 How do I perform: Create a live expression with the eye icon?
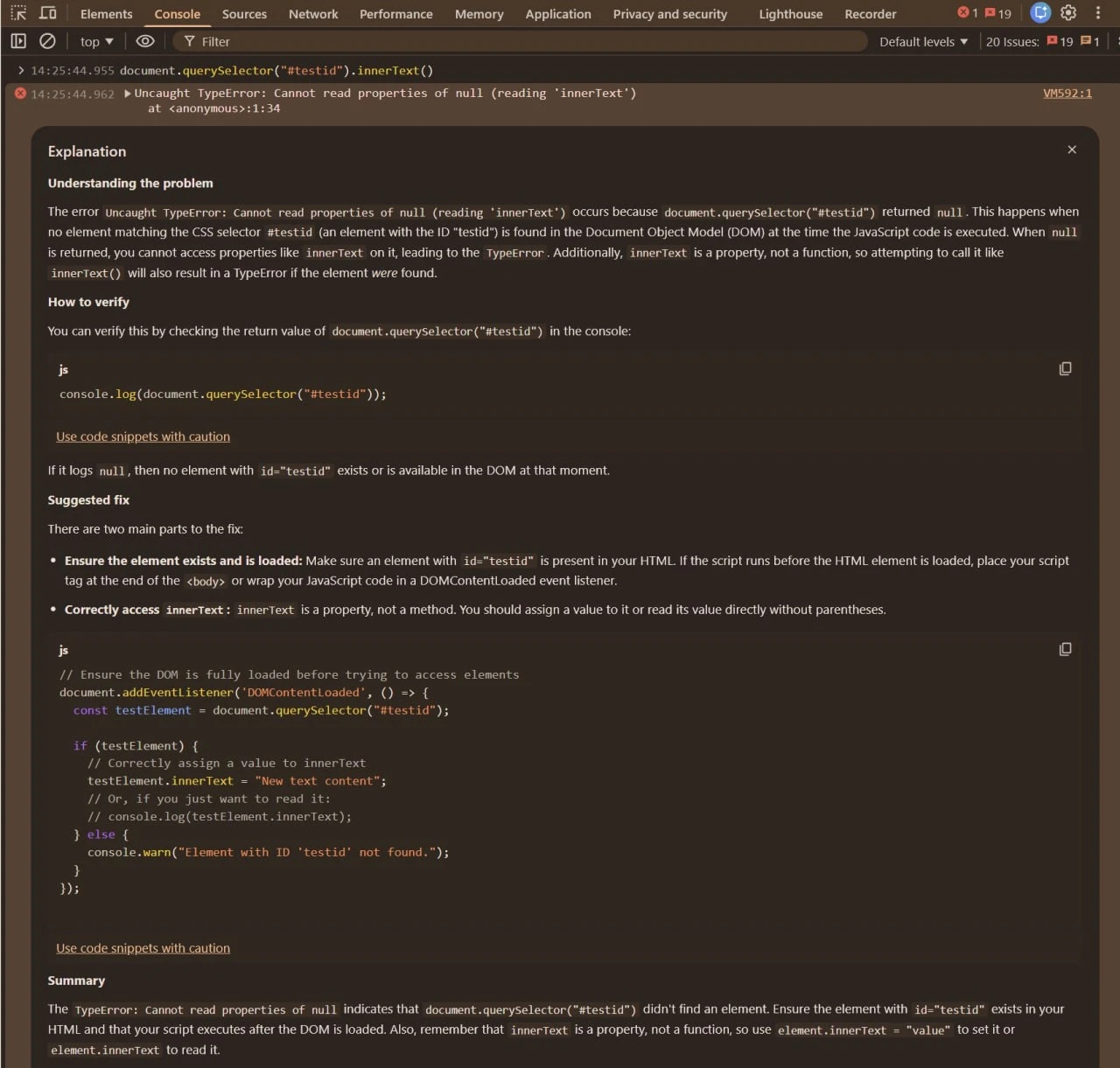(145, 41)
